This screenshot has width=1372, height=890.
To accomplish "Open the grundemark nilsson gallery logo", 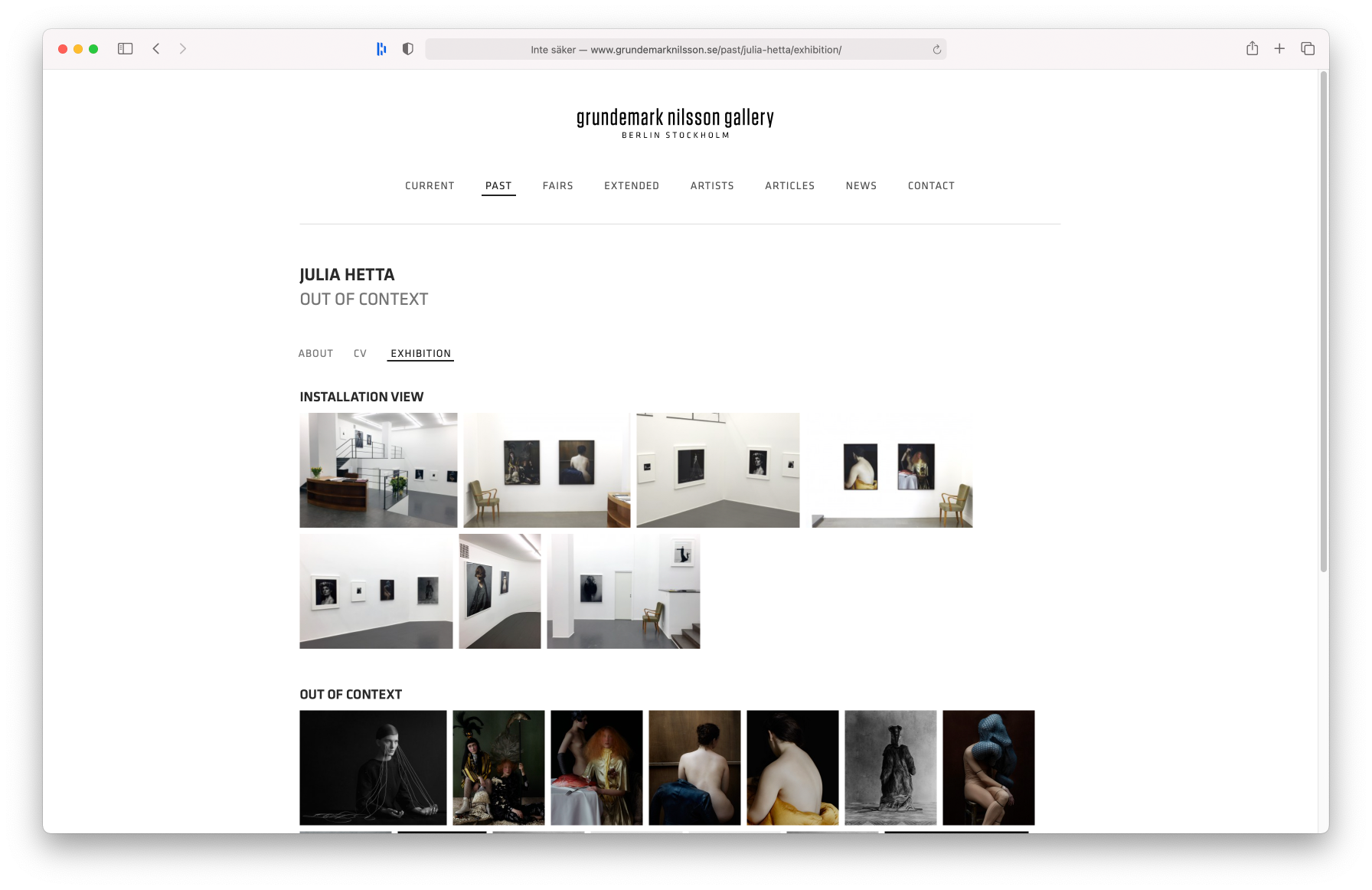I will [x=675, y=123].
